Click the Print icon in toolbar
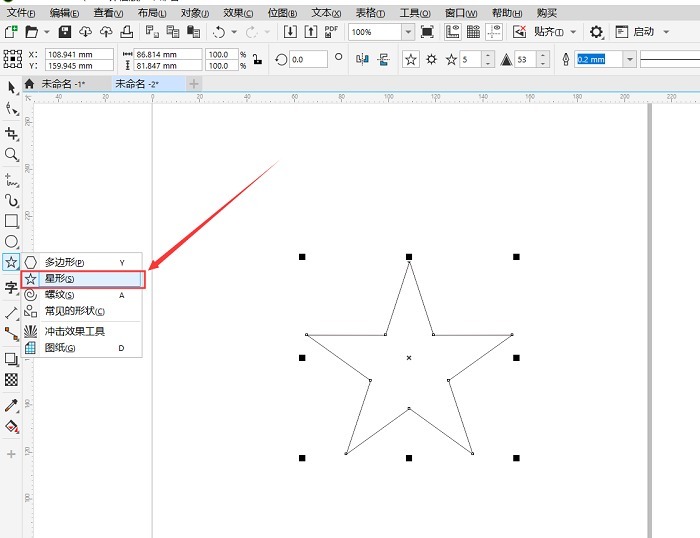The height and width of the screenshot is (538, 700). pos(127,32)
